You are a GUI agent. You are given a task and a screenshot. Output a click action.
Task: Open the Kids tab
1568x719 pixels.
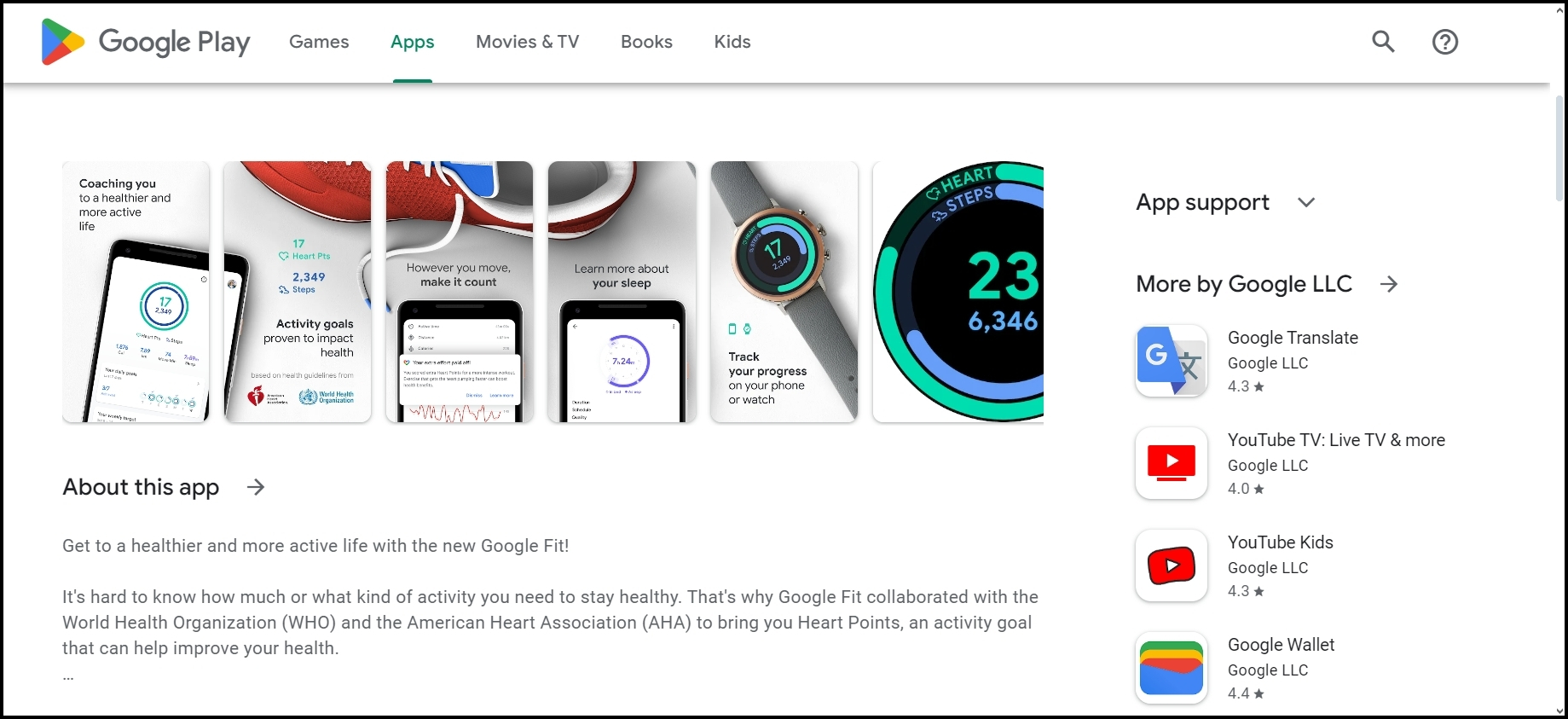[732, 42]
